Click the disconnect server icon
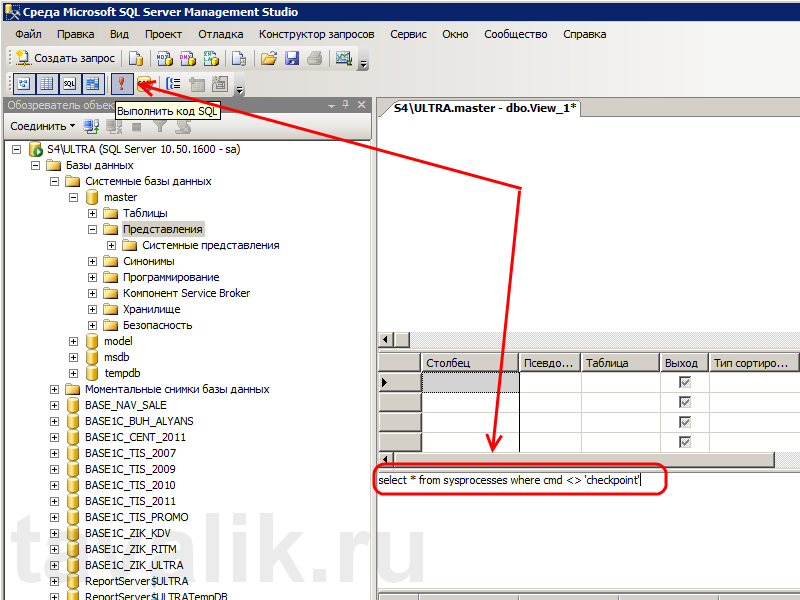The height and width of the screenshot is (600, 800). 114,126
